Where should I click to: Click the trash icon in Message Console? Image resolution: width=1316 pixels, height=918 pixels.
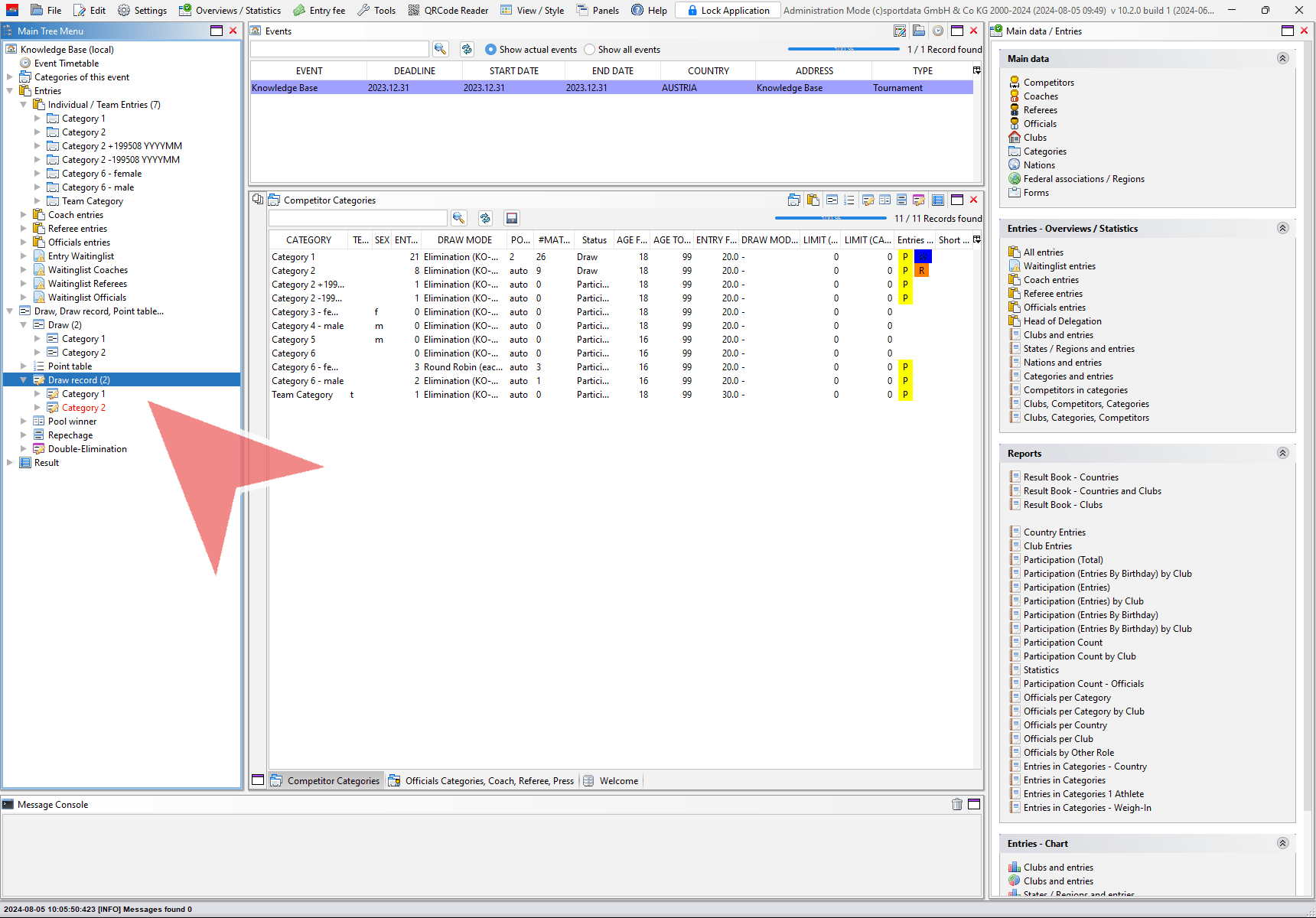point(956,804)
